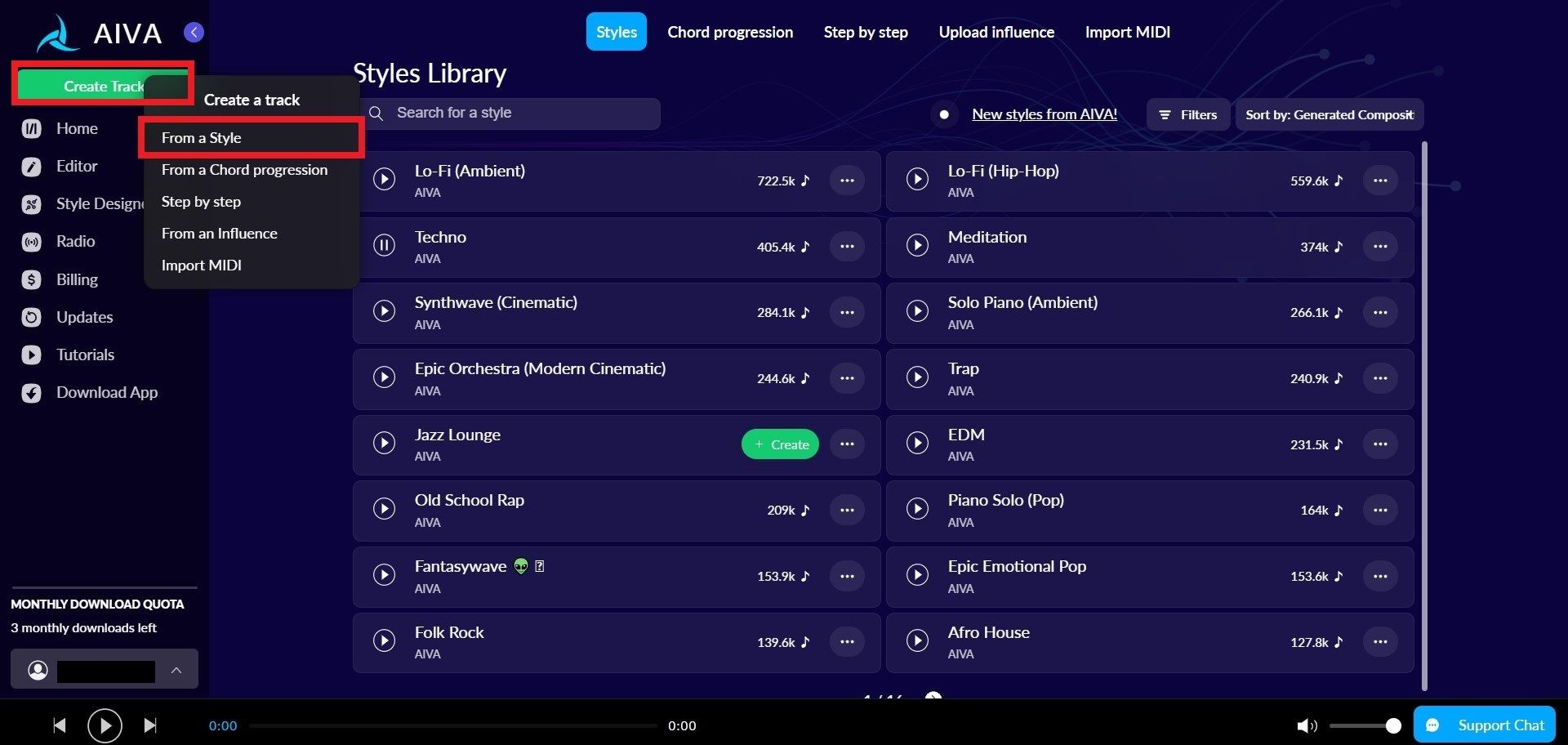Screen dimensions: 1568x745
Task: Open the New styles from AIVA! link
Action: point(1045,114)
